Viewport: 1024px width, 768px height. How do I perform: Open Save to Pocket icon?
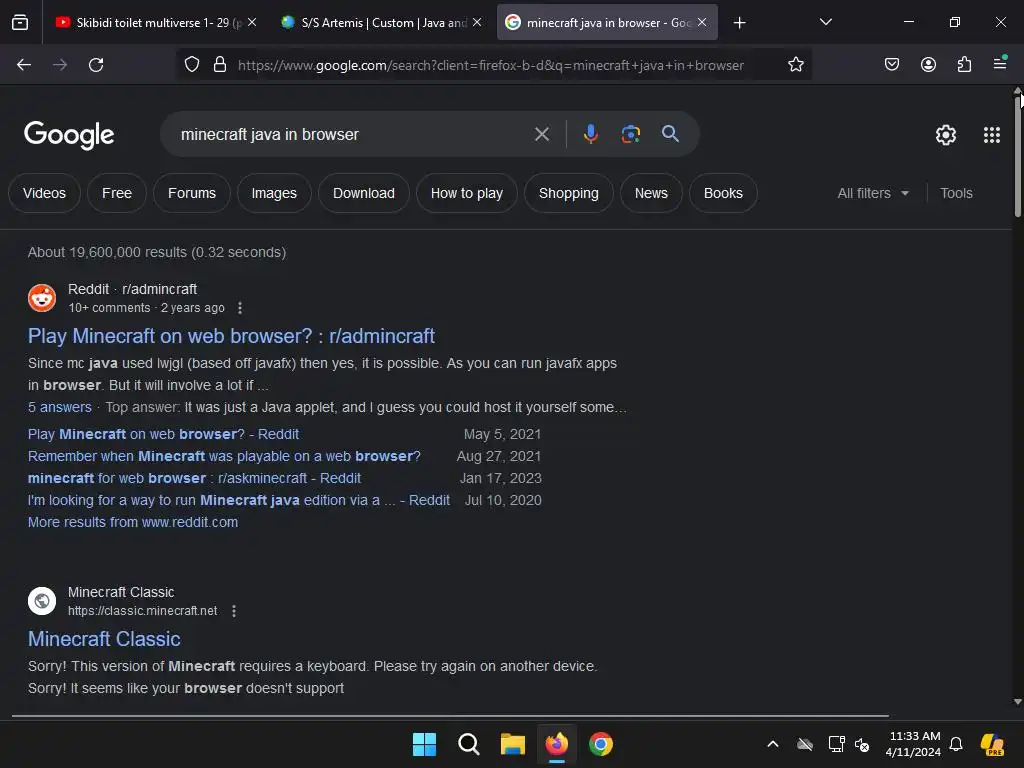[891, 65]
